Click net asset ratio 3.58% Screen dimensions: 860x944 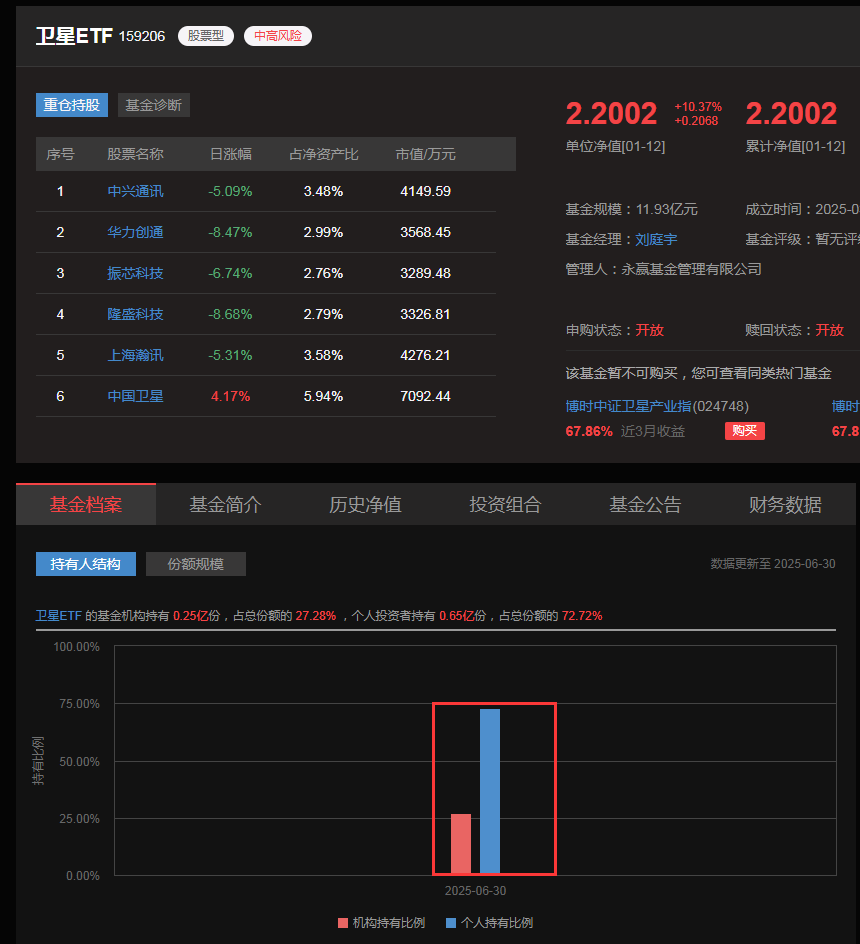coord(323,355)
